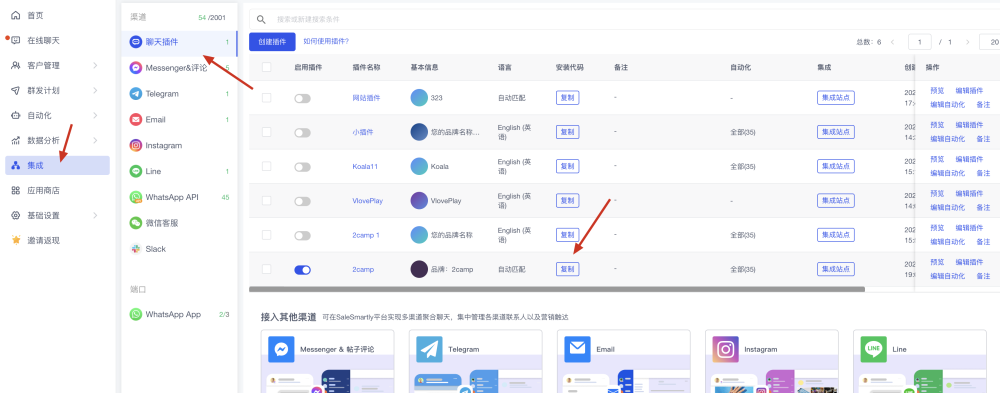Disable the 2camp plugin switch
This screenshot has width=1000, height=393.
coord(302,270)
